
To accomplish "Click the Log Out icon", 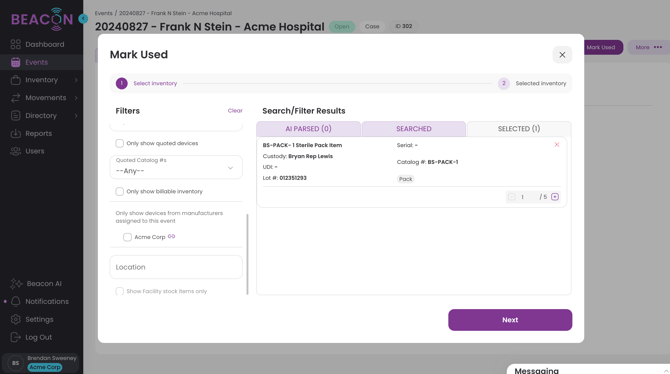I will [x=15, y=337].
